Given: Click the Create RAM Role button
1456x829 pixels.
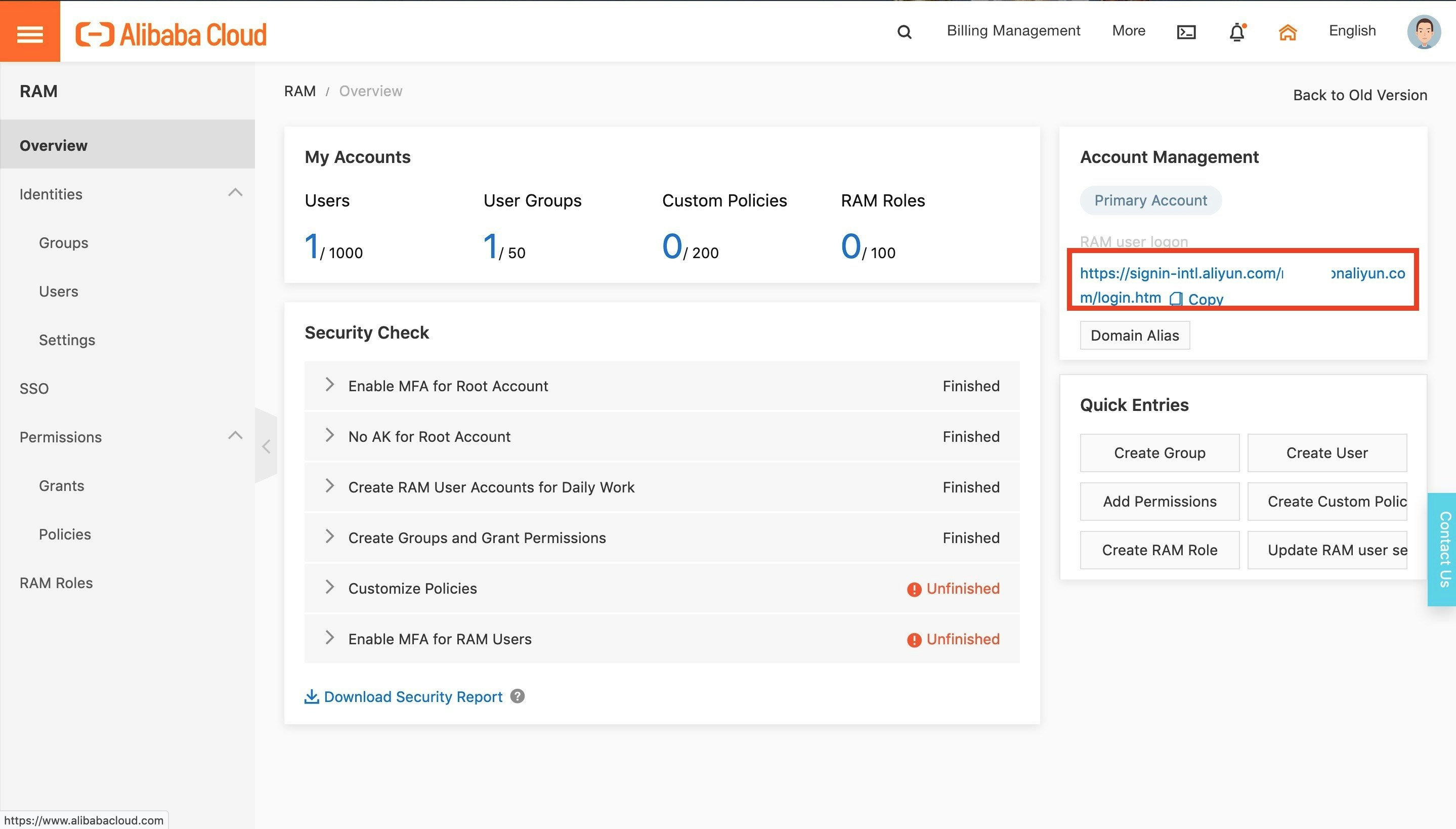Looking at the screenshot, I should pyautogui.click(x=1160, y=550).
